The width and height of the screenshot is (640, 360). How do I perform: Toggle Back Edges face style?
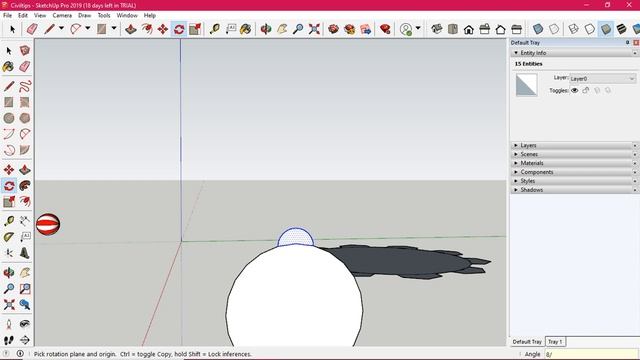554,29
